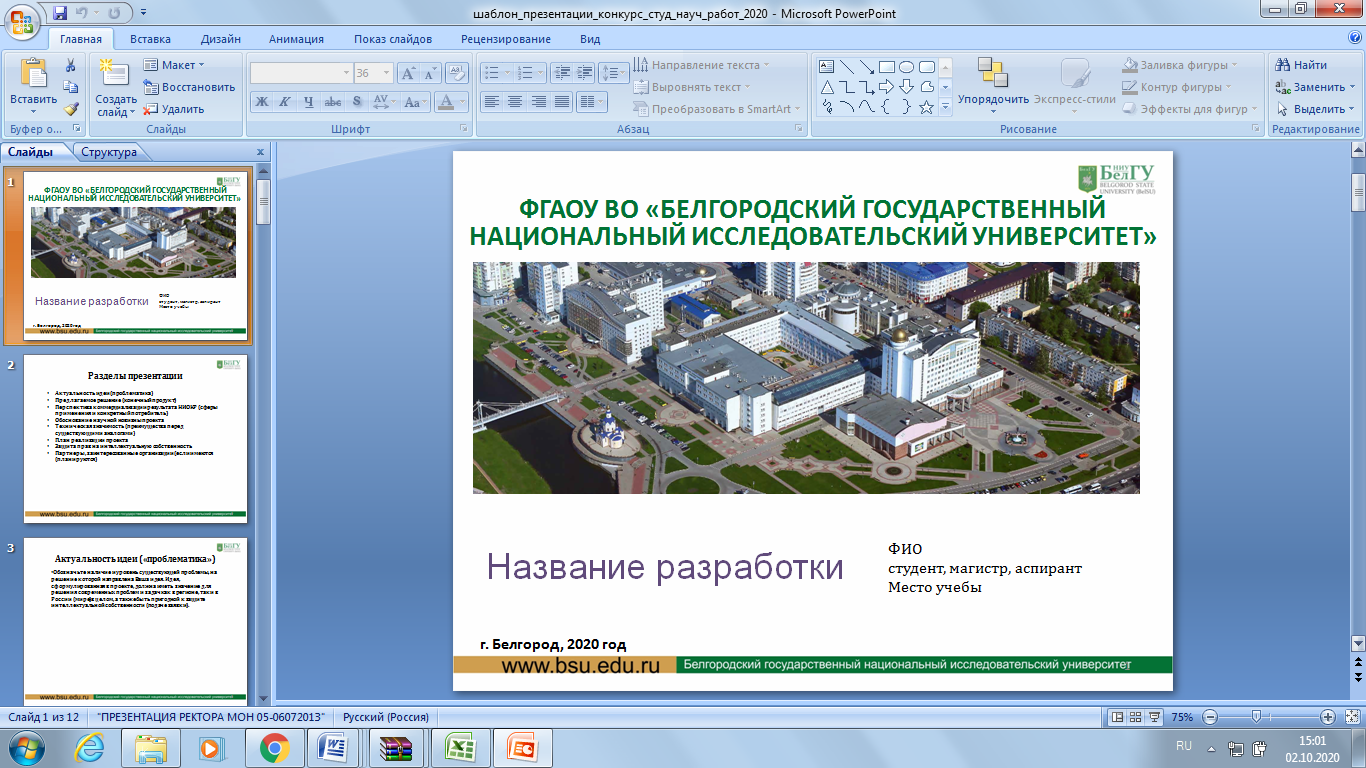Click the Format Painter brush icon
Image resolution: width=1366 pixels, height=768 pixels.
[71, 109]
